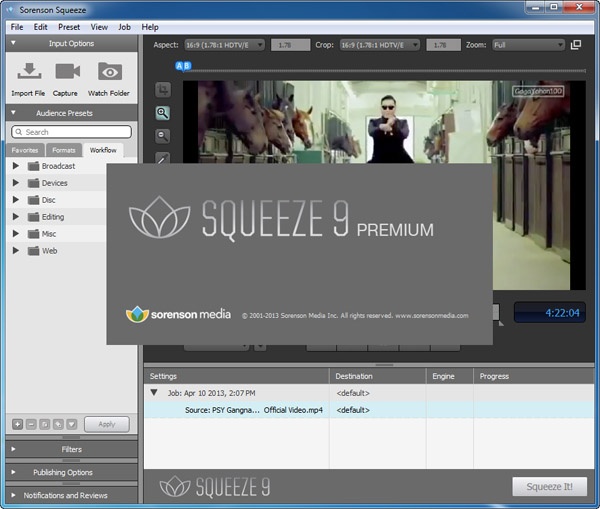Click the detach preview window icon
This screenshot has height=509, width=600.
576,45
